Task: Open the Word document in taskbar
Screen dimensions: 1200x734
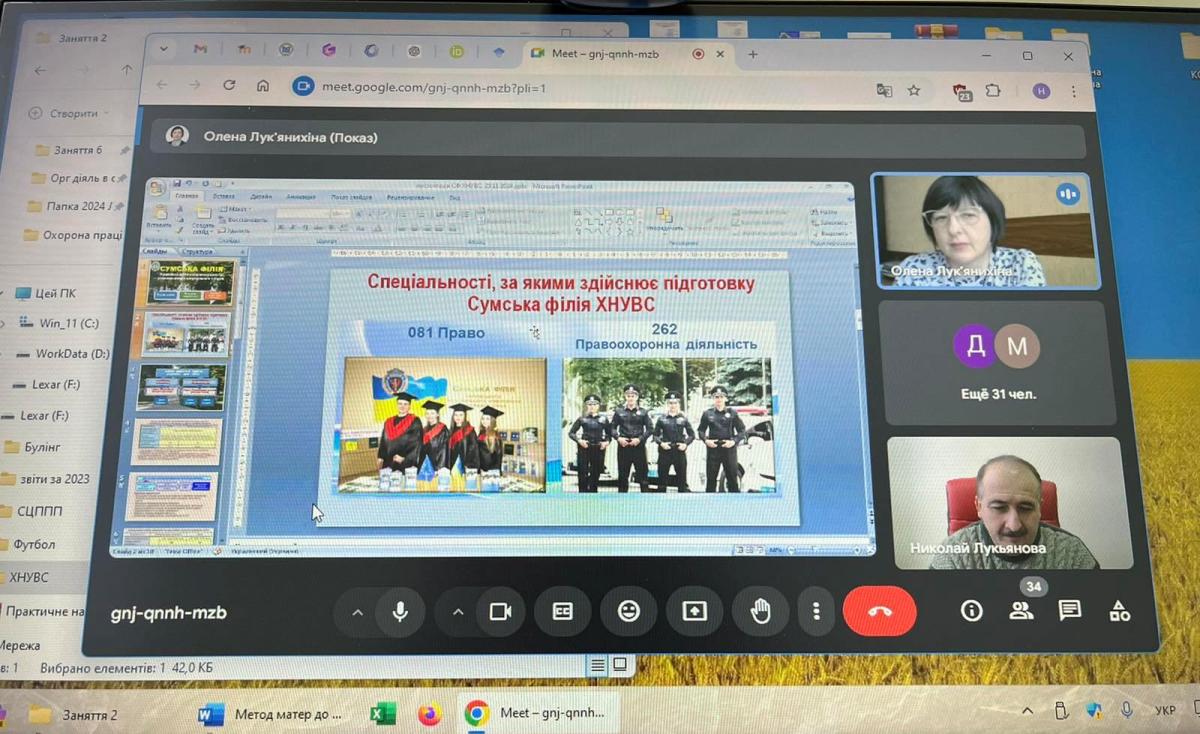Action: (x=273, y=714)
